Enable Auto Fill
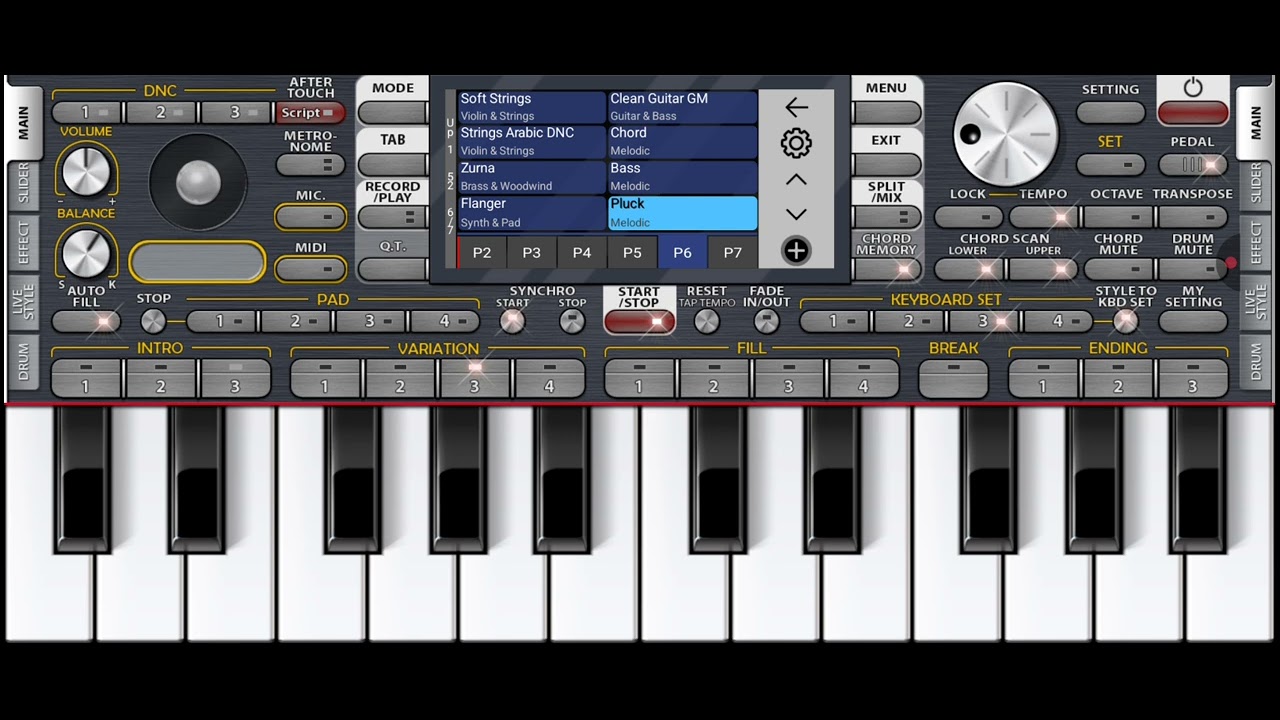Viewport: 1280px width, 720px height. coord(86,321)
